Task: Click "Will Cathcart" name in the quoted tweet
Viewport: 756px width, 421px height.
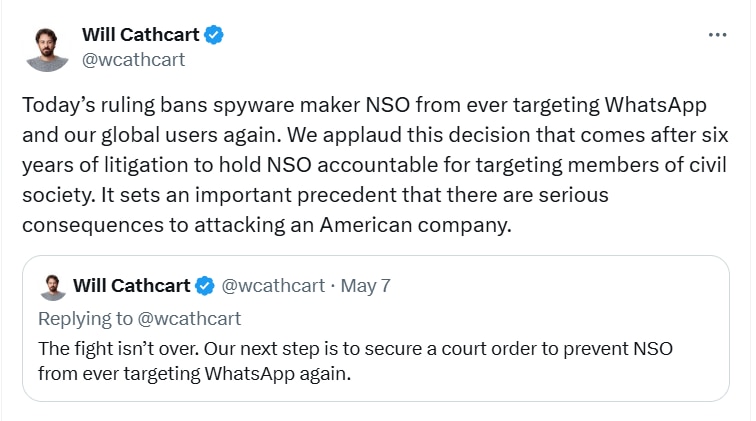Action: point(131,286)
